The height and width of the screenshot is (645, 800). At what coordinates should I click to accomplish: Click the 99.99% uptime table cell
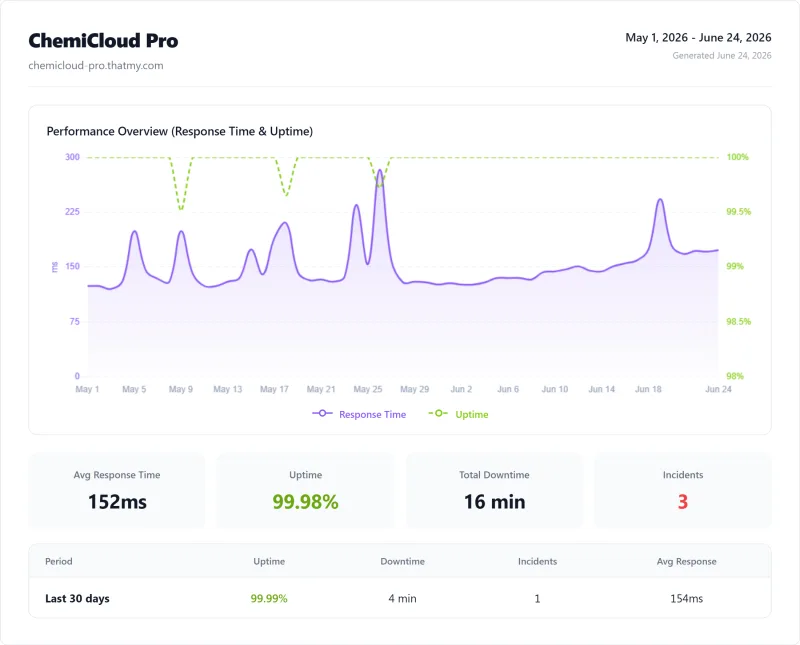pos(269,599)
